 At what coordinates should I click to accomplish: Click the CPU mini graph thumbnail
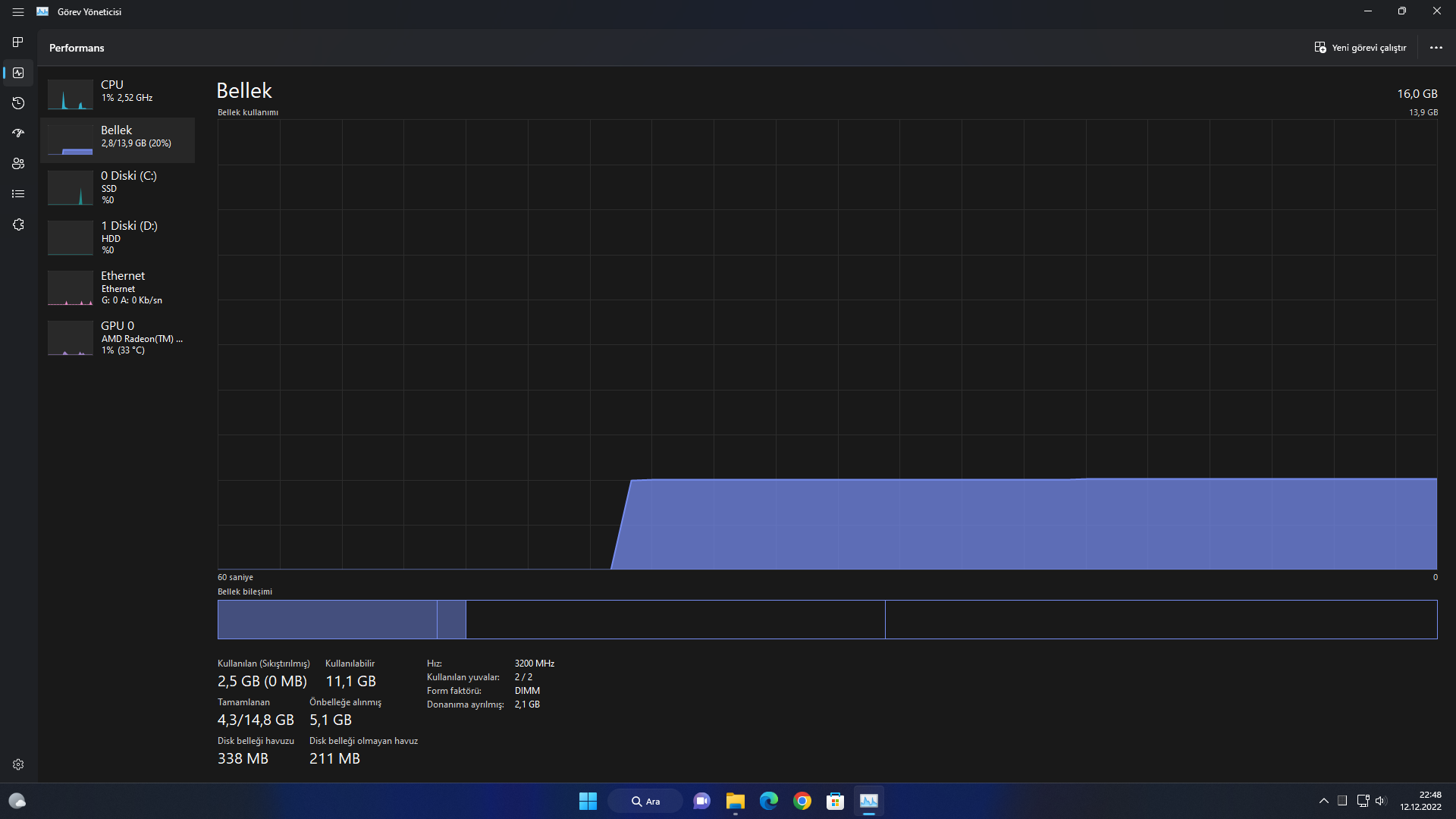[x=71, y=95]
